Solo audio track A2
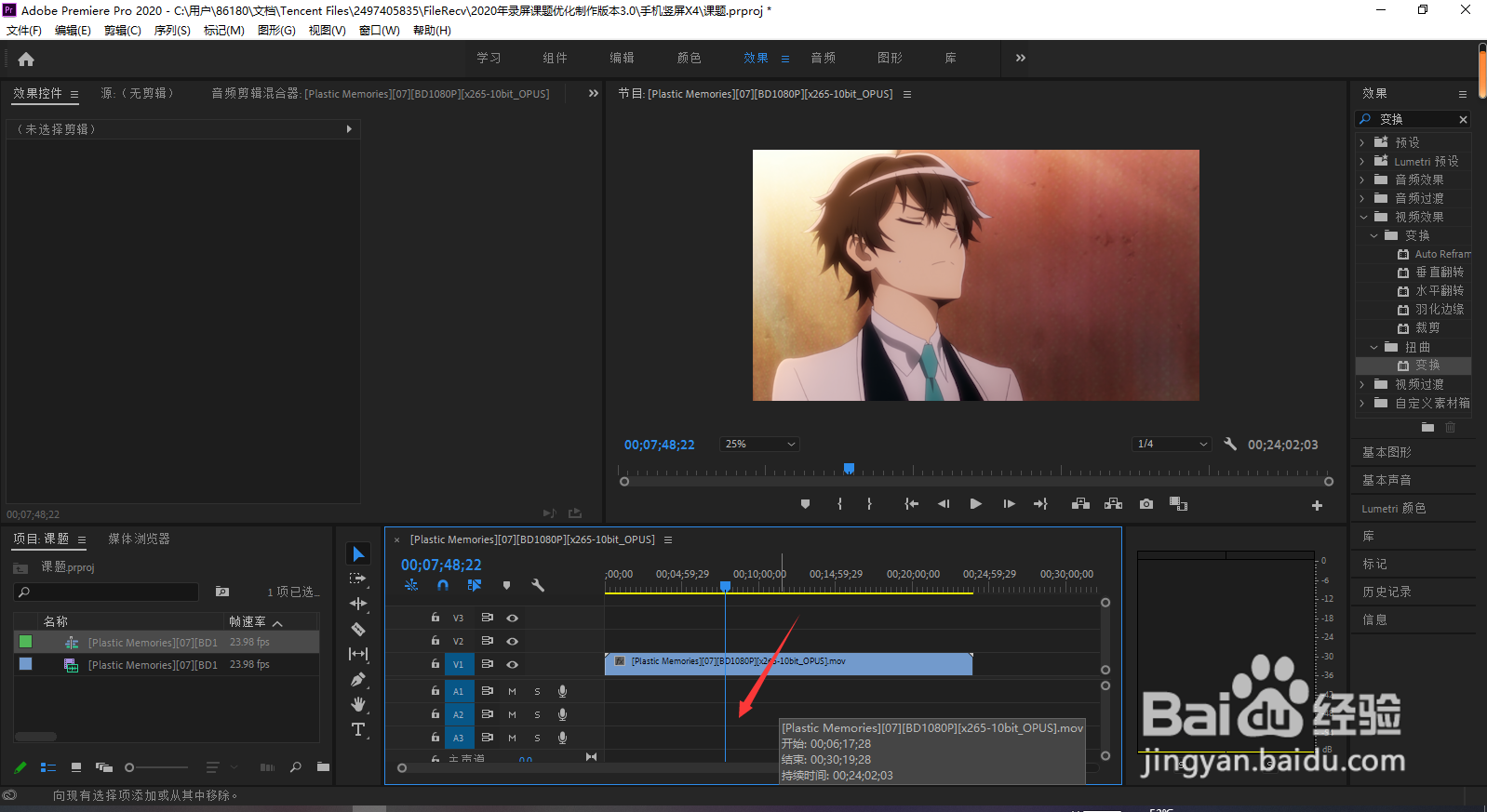This screenshot has width=1487, height=812. 537,714
